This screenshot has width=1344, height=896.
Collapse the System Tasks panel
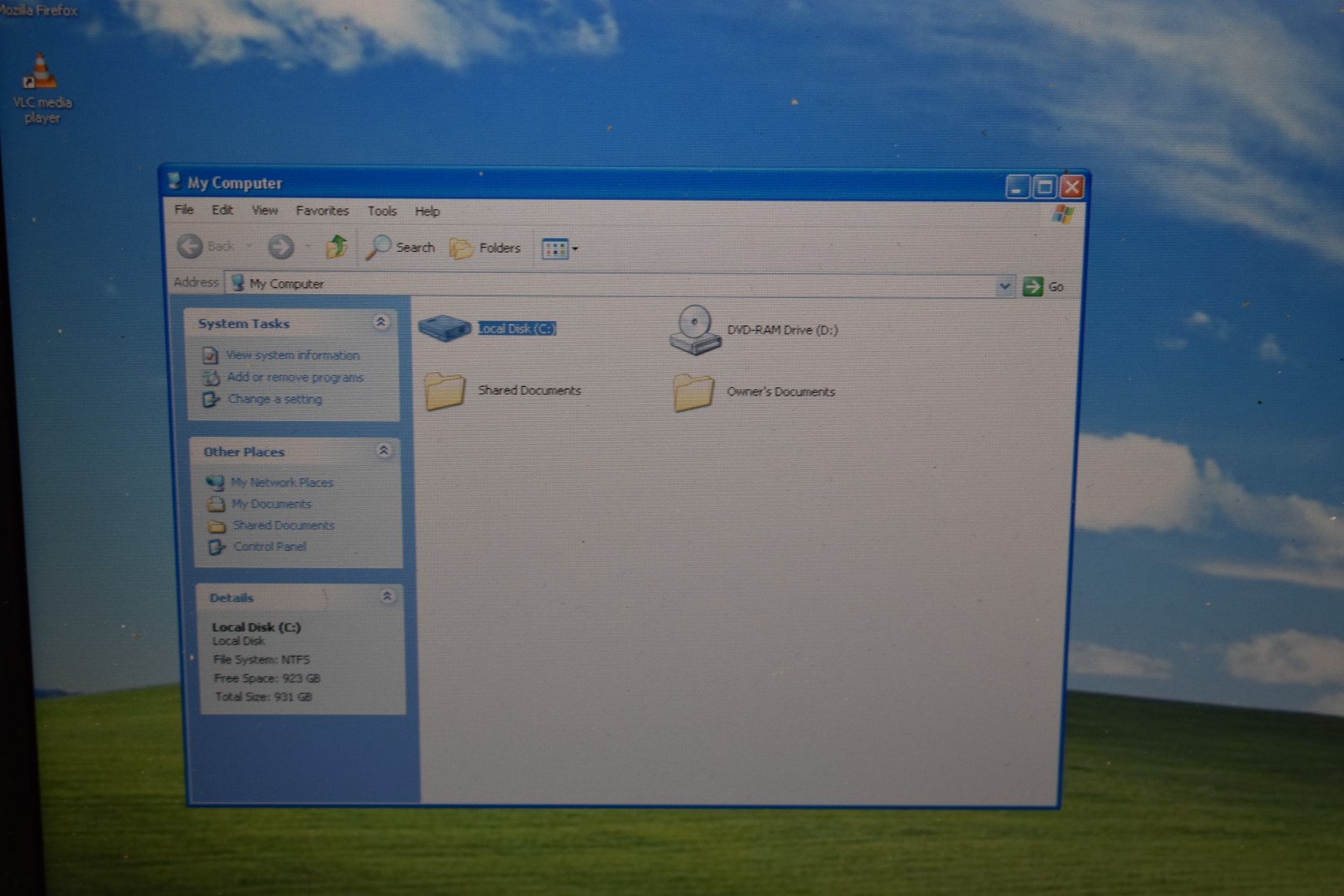tap(381, 322)
